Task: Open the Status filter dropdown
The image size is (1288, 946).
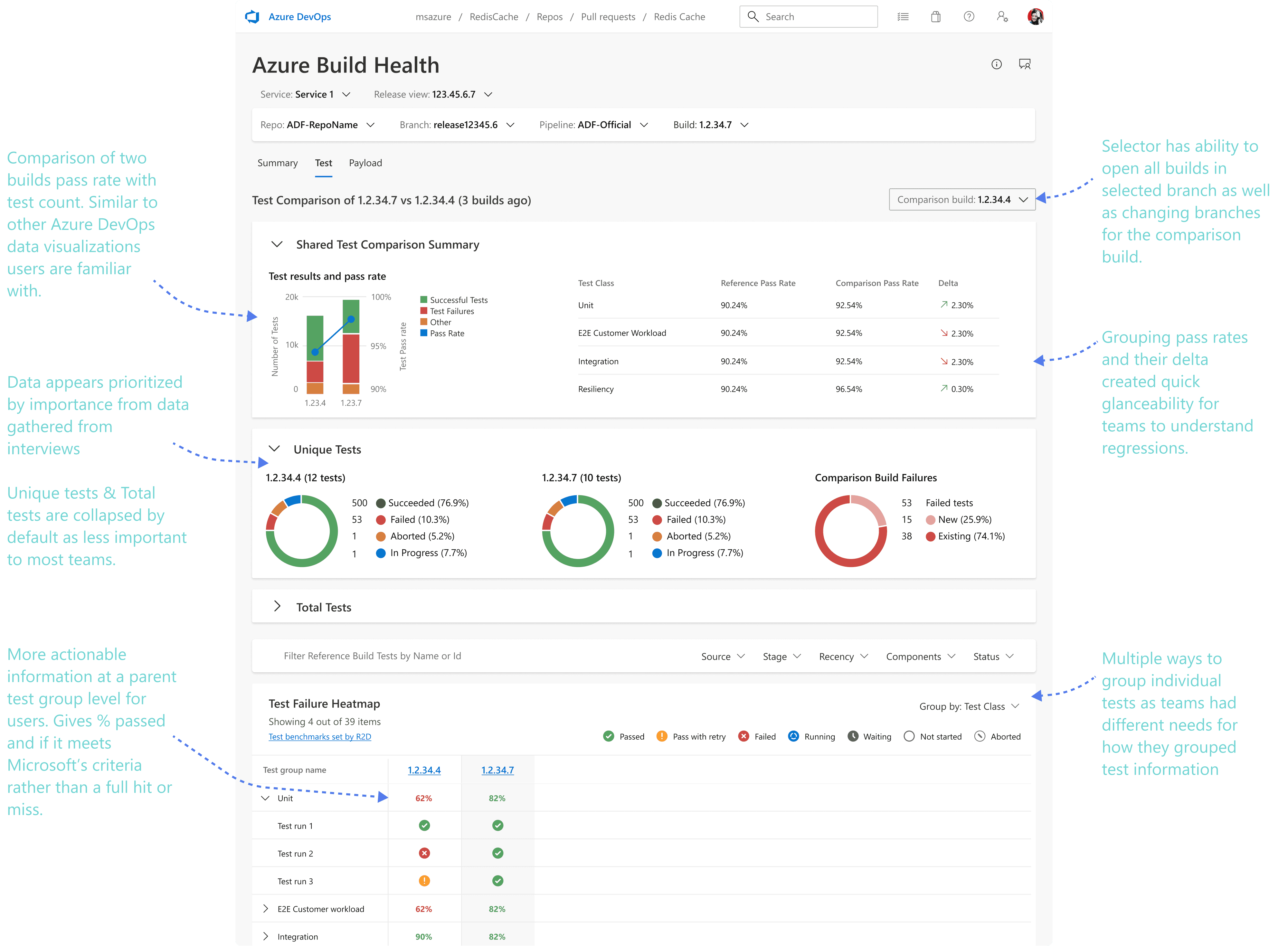Action: [x=993, y=656]
